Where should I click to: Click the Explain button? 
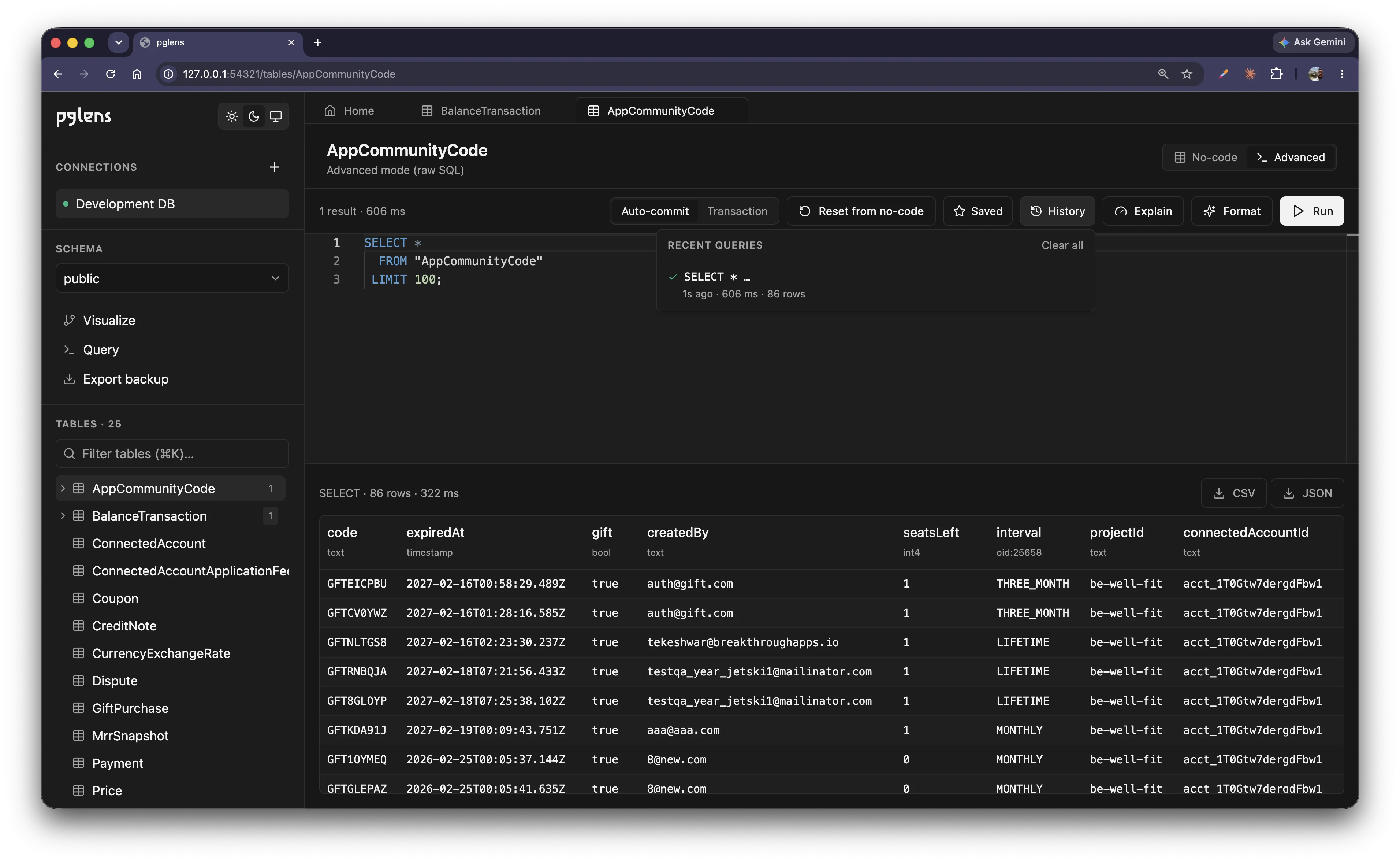tap(1143, 211)
